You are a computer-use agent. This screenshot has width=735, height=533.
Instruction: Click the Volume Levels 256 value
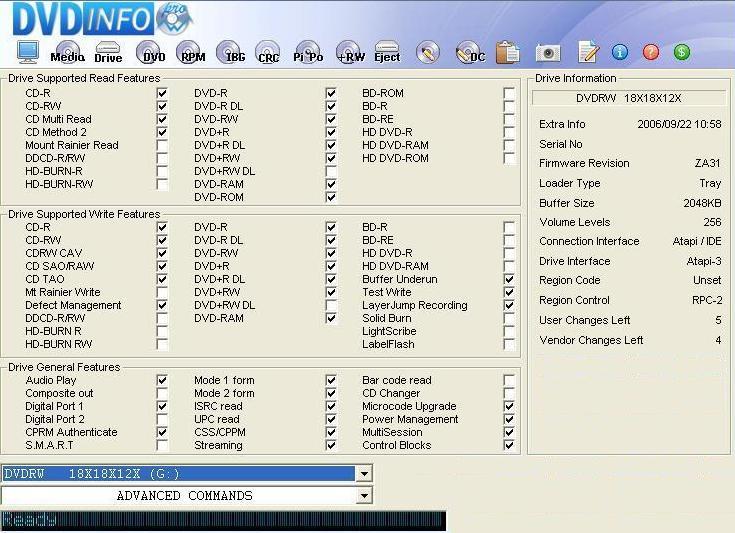712,222
